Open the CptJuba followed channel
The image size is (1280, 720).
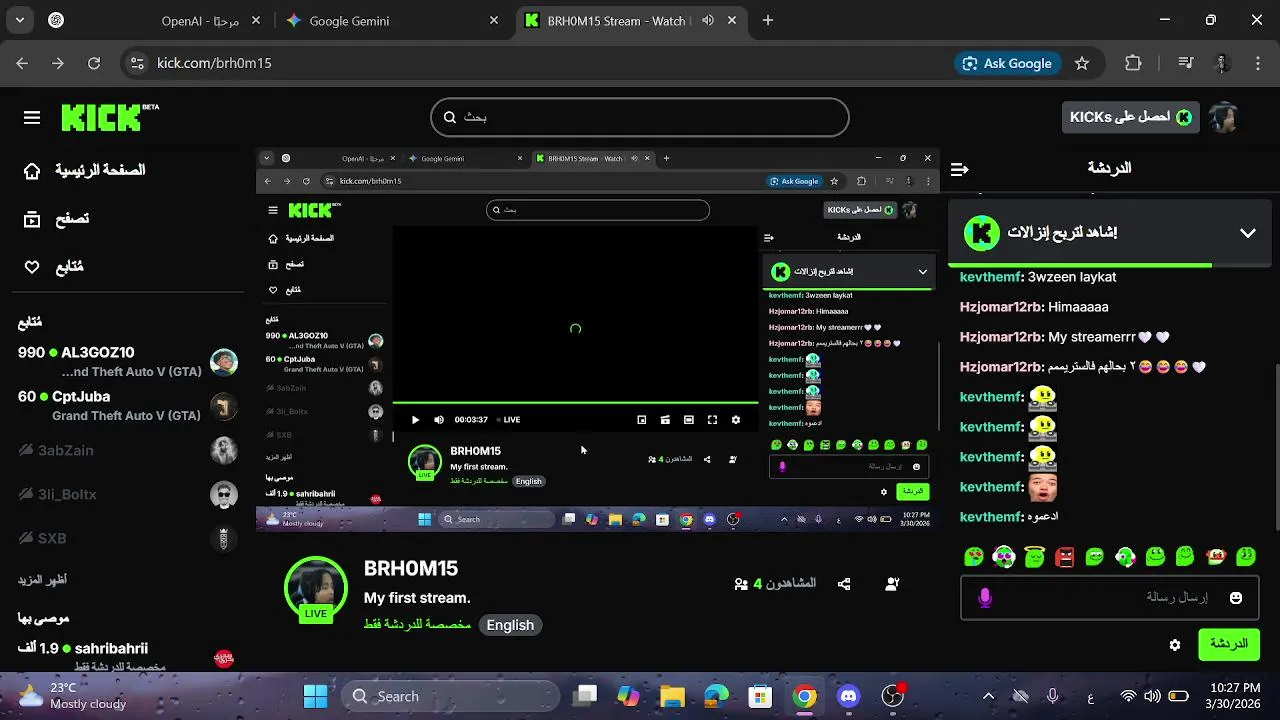click(128, 405)
